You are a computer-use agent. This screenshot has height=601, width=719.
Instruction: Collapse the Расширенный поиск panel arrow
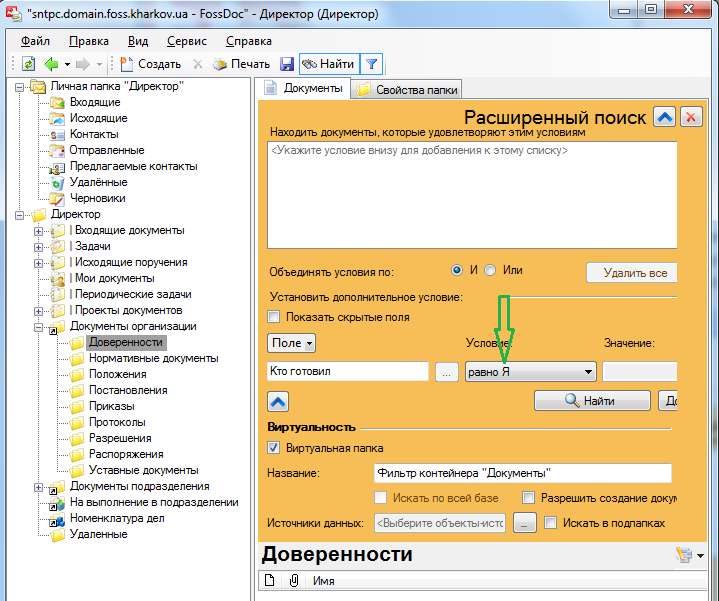pos(664,117)
